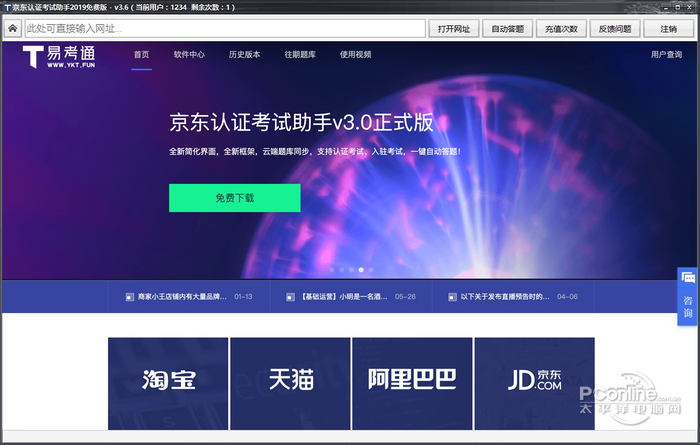Click the URL address input field
The image size is (700, 445).
point(225,29)
